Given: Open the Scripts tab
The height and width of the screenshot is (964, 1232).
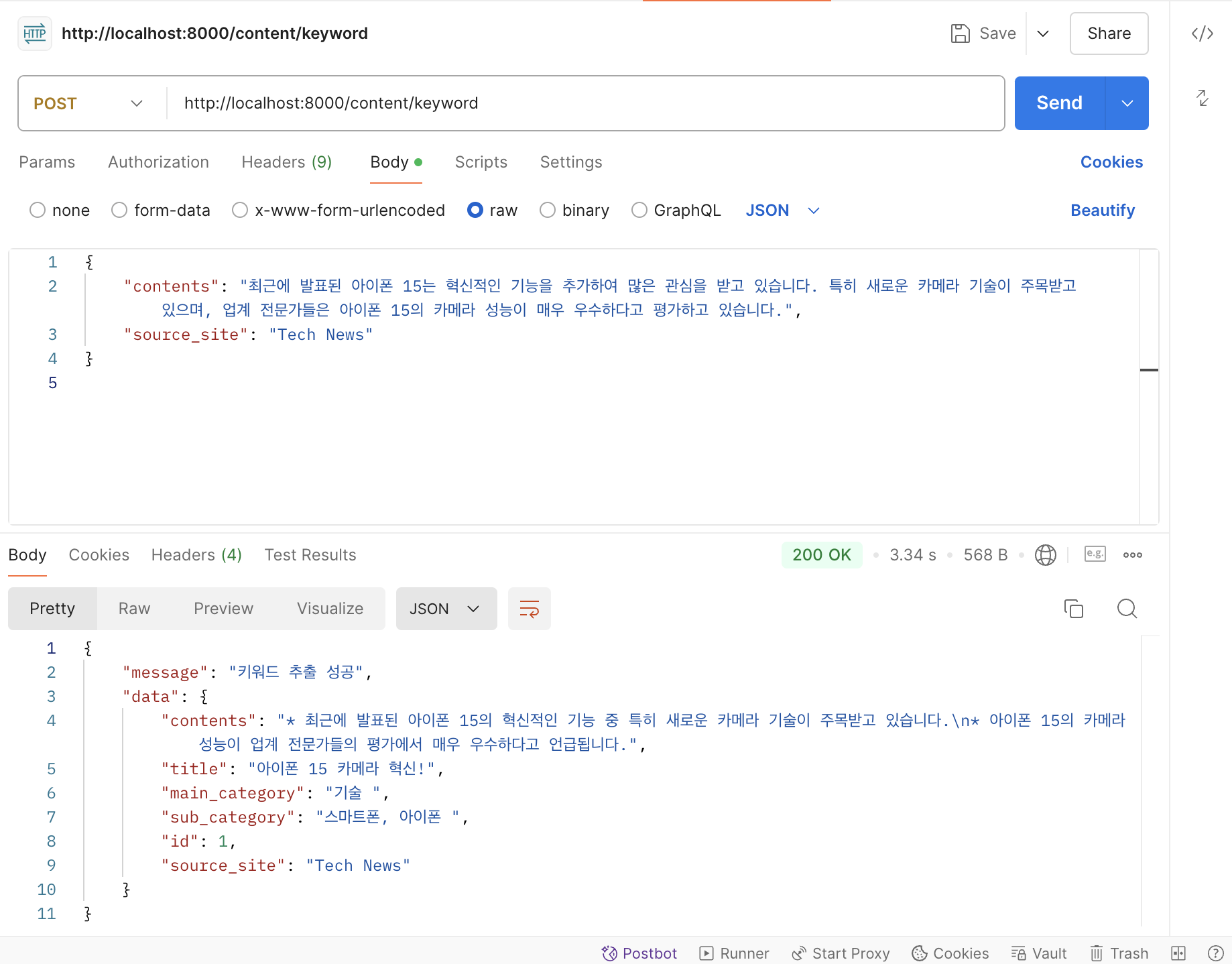Looking at the screenshot, I should [x=481, y=162].
